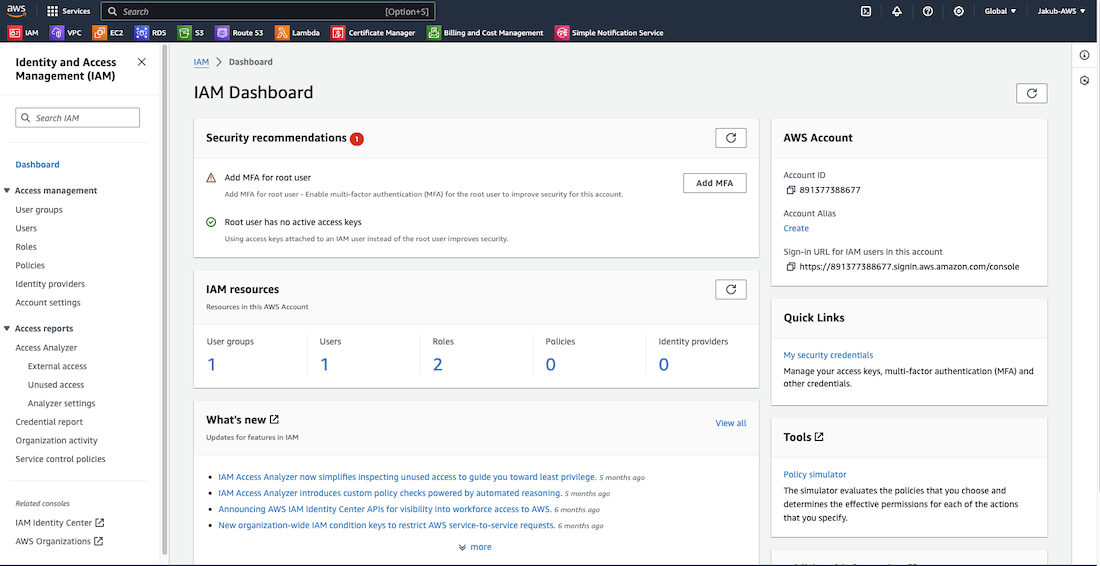Open Users in sidebar
Image resolution: width=1100 pixels, height=566 pixels.
pyautogui.click(x=26, y=228)
